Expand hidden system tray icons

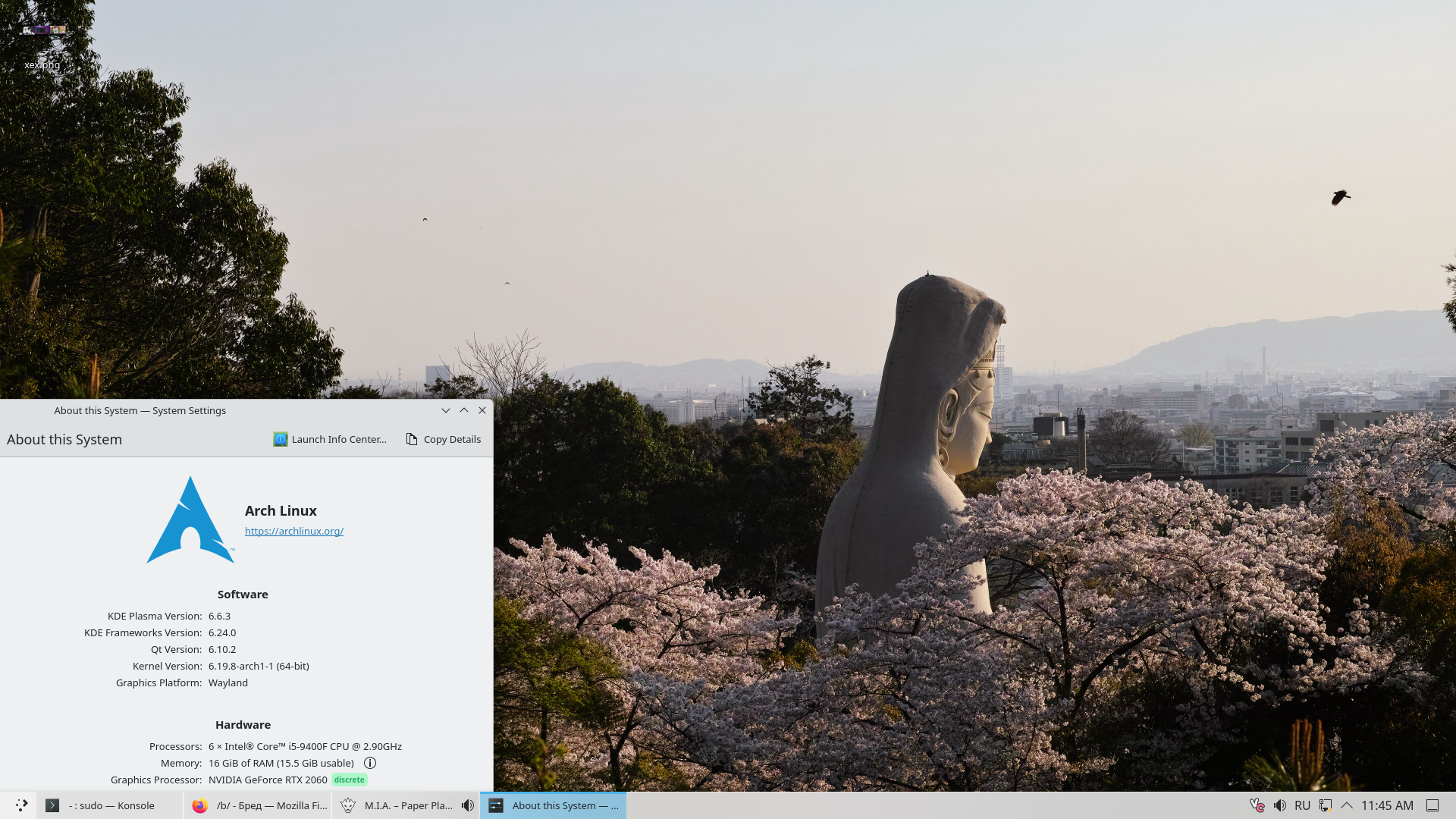[1347, 805]
